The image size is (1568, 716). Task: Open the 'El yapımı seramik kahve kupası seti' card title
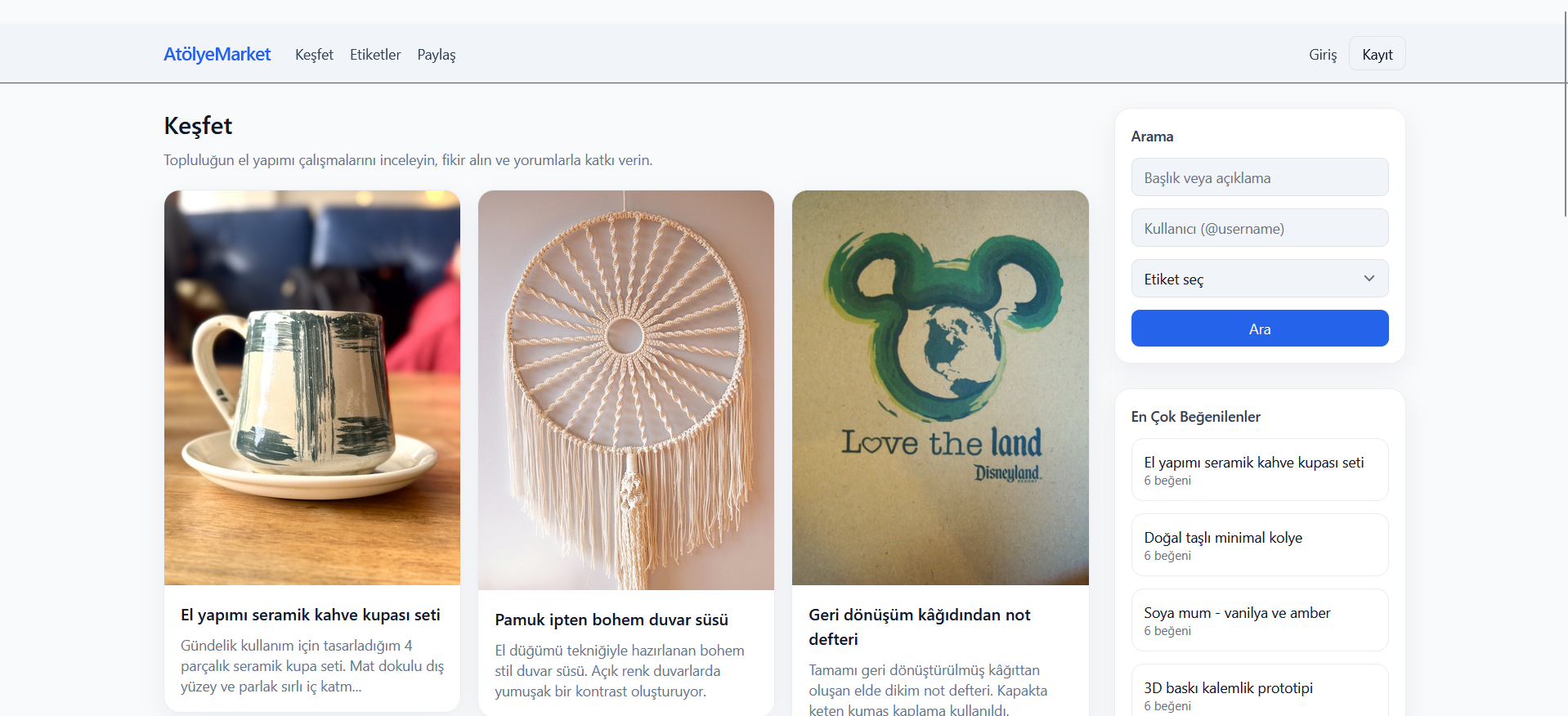311,615
